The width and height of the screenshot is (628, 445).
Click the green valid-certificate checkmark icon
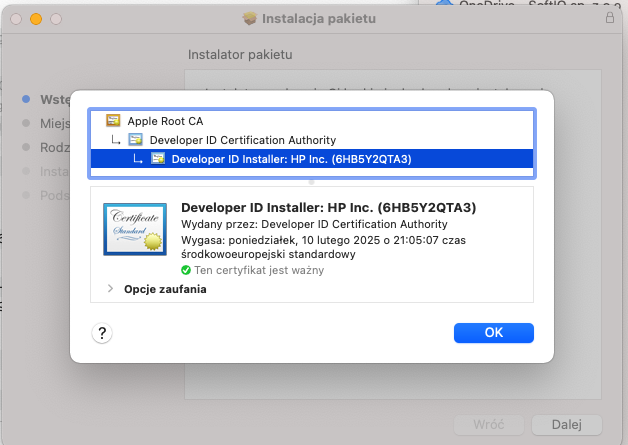coord(186,270)
